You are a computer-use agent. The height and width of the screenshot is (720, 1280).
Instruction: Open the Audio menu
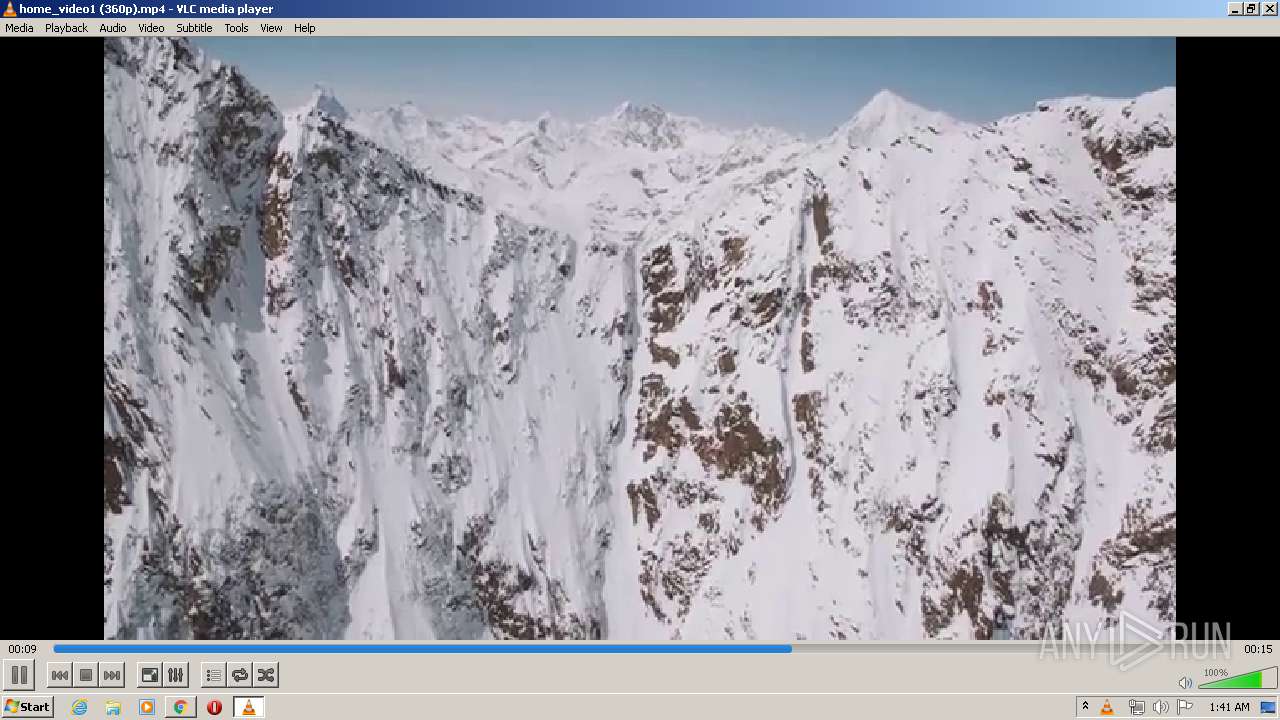[x=112, y=28]
